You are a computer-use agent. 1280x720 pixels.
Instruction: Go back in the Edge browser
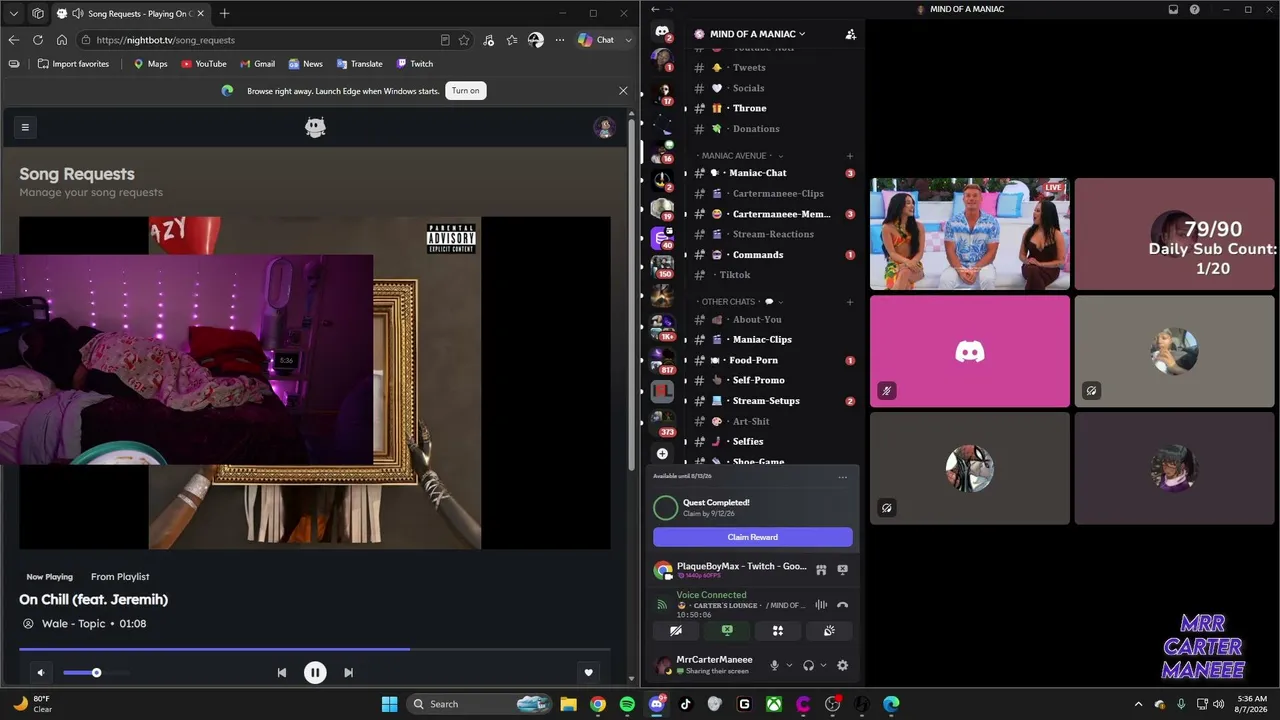[x=13, y=40]
